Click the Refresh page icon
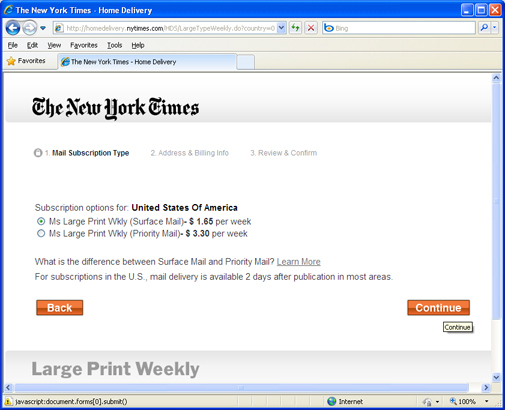Viewport: 505px width, 410px height. click(295, 28)
